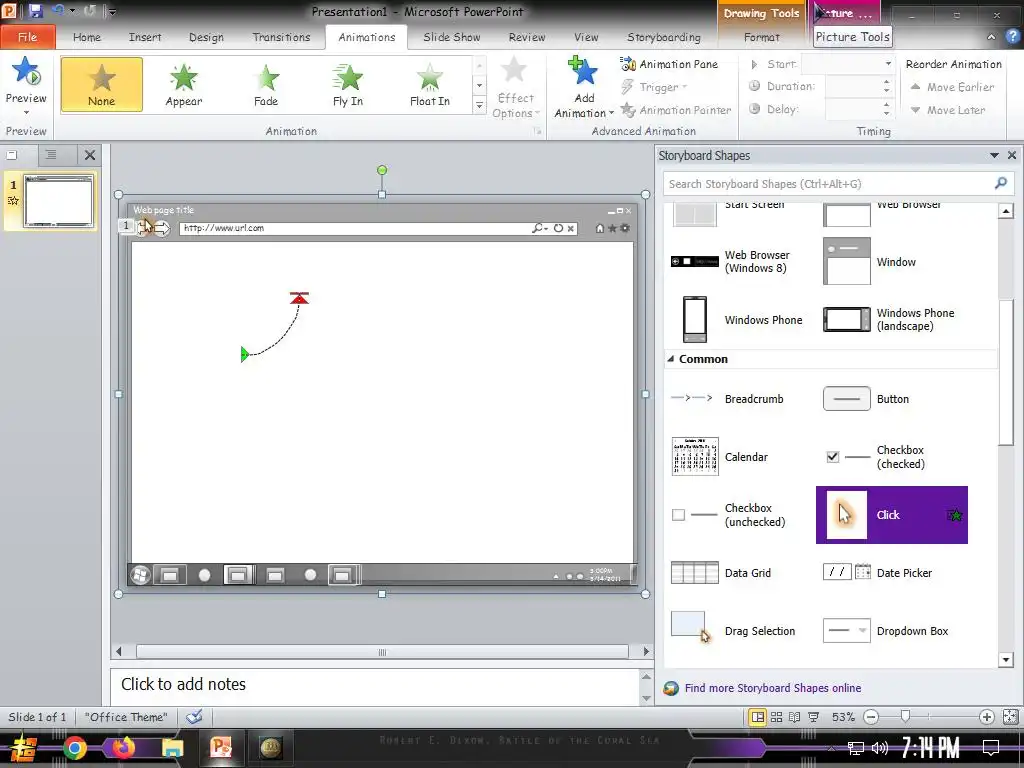Apply the Fly In animation effect
This screenshot has width=1024, height=768.
[x=347, y=84]
